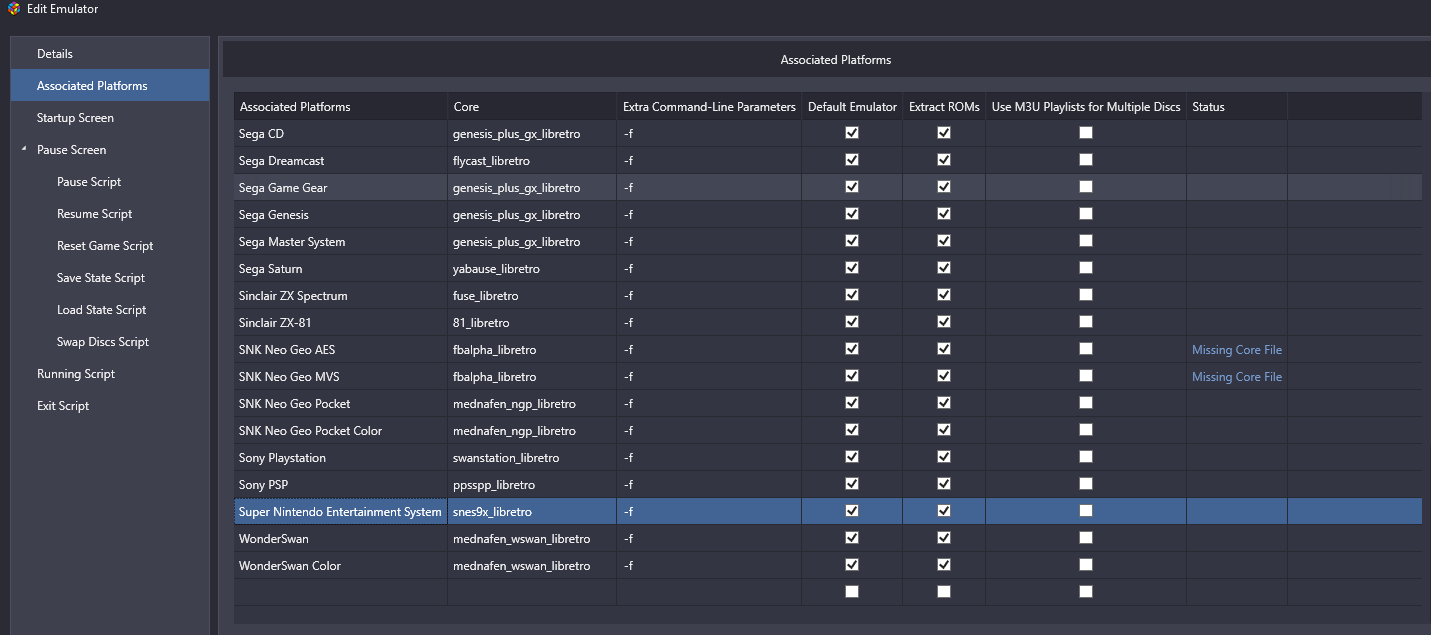
Task: Edit -f parameter for Sega Dreamcast
Action: (709, 160)
